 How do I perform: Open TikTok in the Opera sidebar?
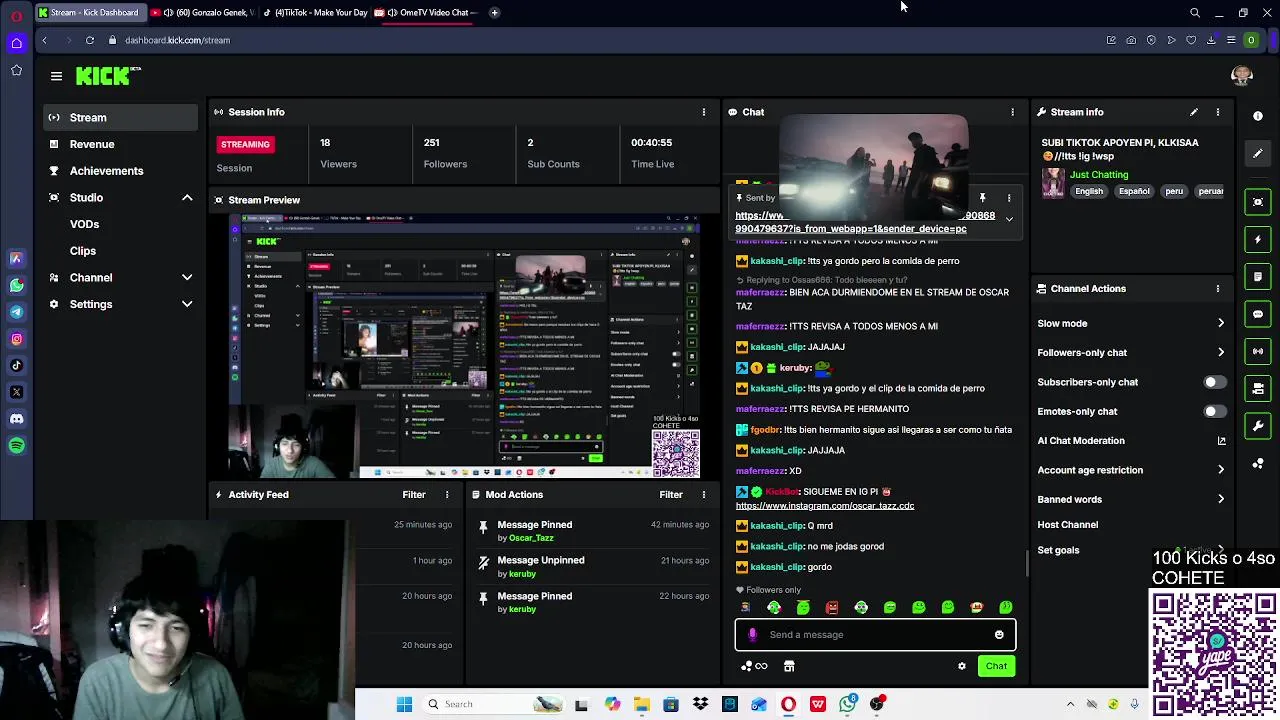coord(16,366)
